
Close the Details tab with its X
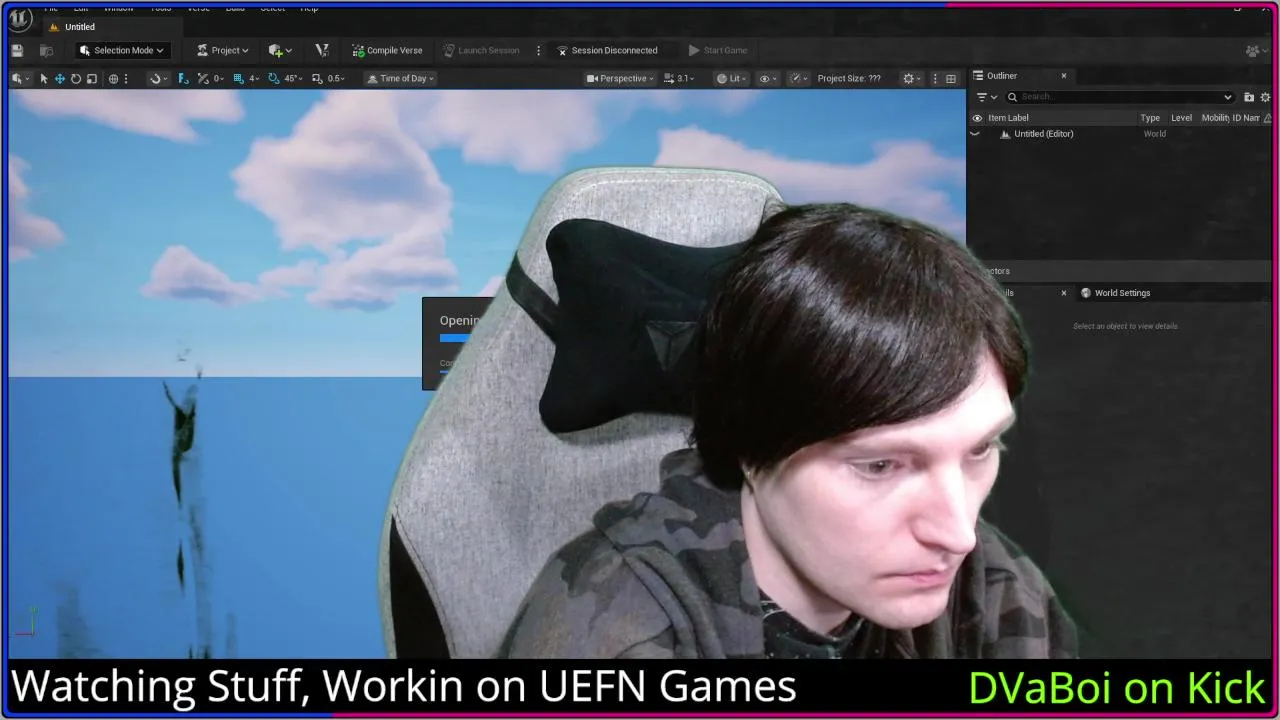click(1064, 293)
